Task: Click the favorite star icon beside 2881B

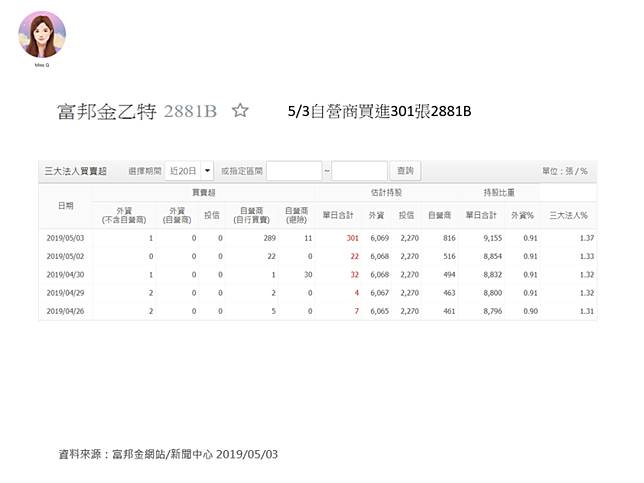Action: point(240,110)
